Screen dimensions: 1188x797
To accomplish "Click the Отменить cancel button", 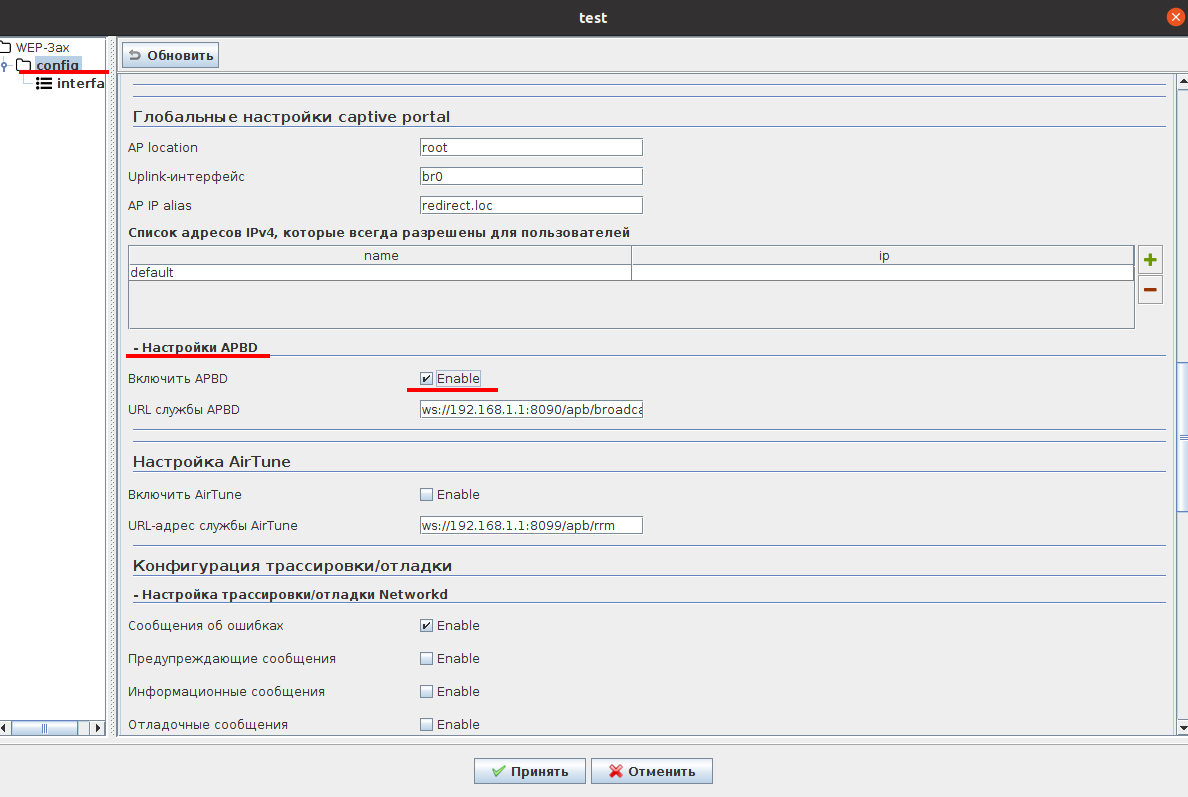I will (651, 771).
